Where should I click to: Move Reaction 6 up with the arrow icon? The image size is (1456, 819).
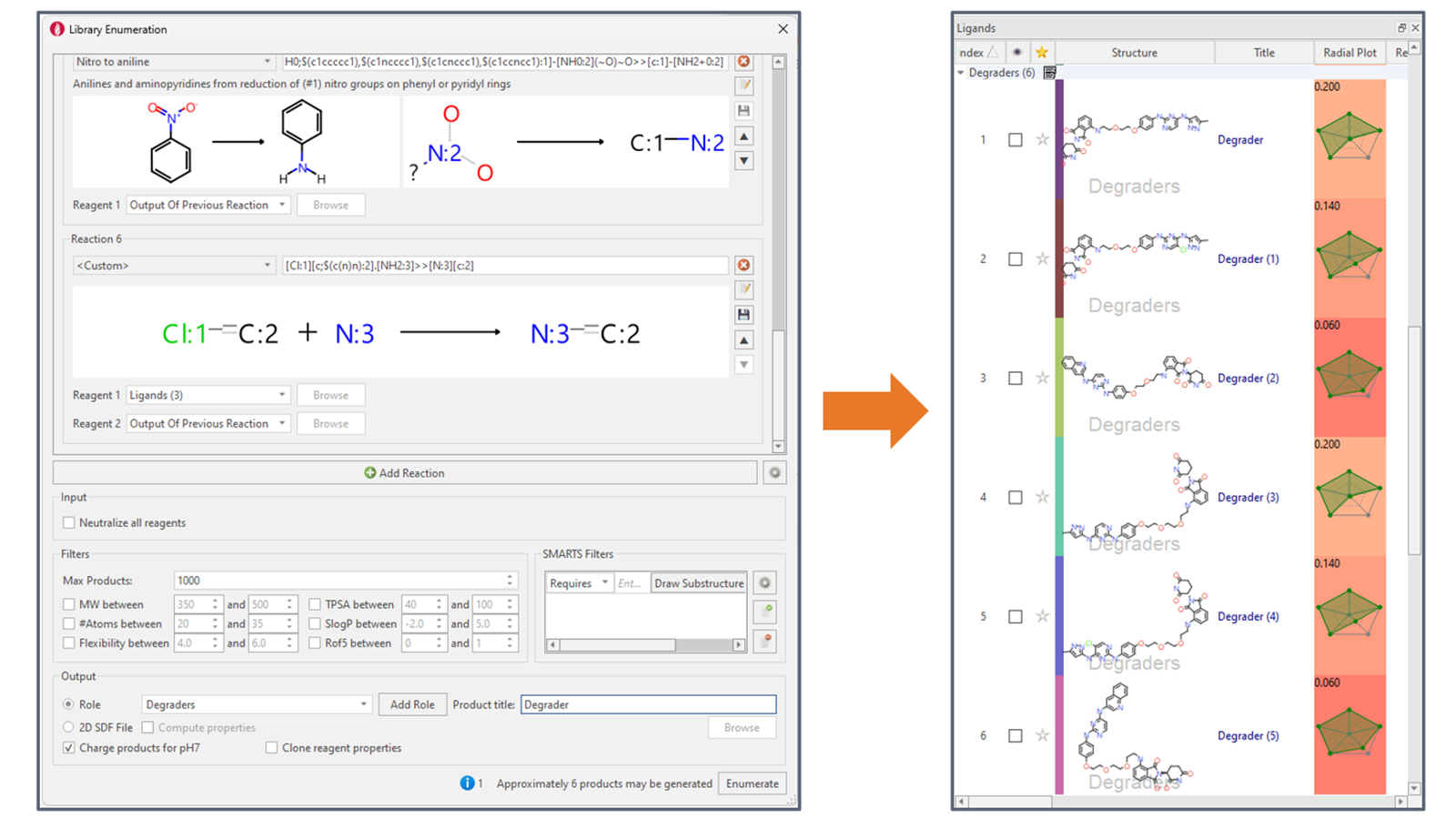(x=743, y=340)
